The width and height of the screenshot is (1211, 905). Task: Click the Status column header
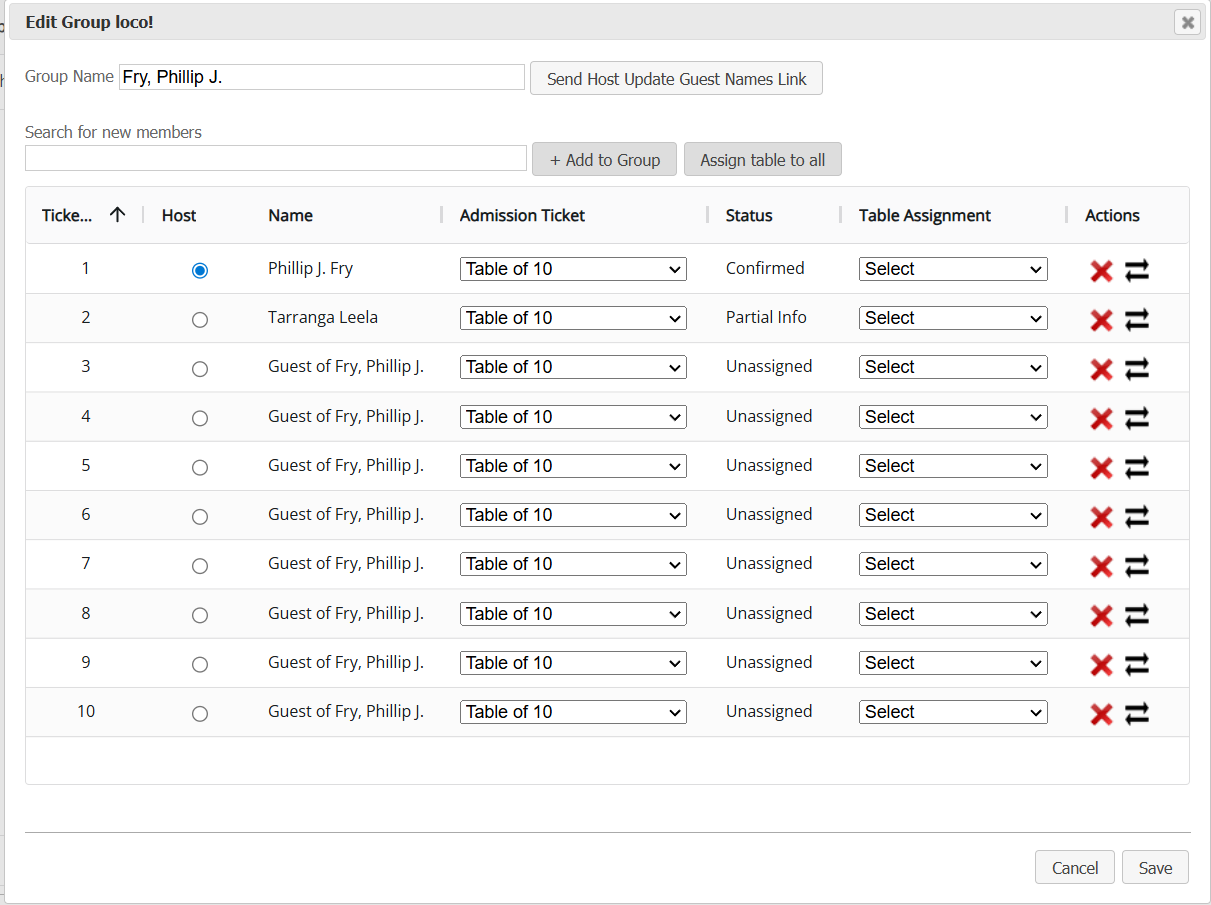click(749, 215)
